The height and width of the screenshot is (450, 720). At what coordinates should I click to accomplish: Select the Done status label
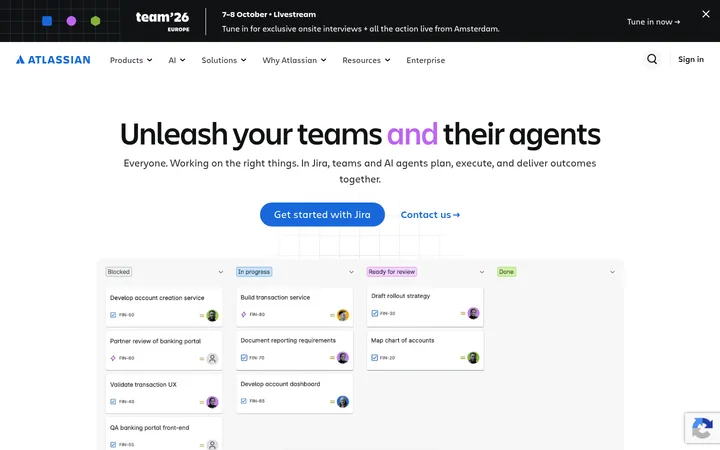(x=506, y=272)
